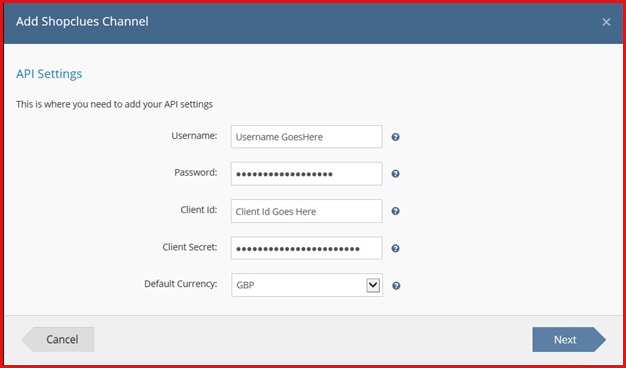Click the 'Password:' label

(196, 172)
